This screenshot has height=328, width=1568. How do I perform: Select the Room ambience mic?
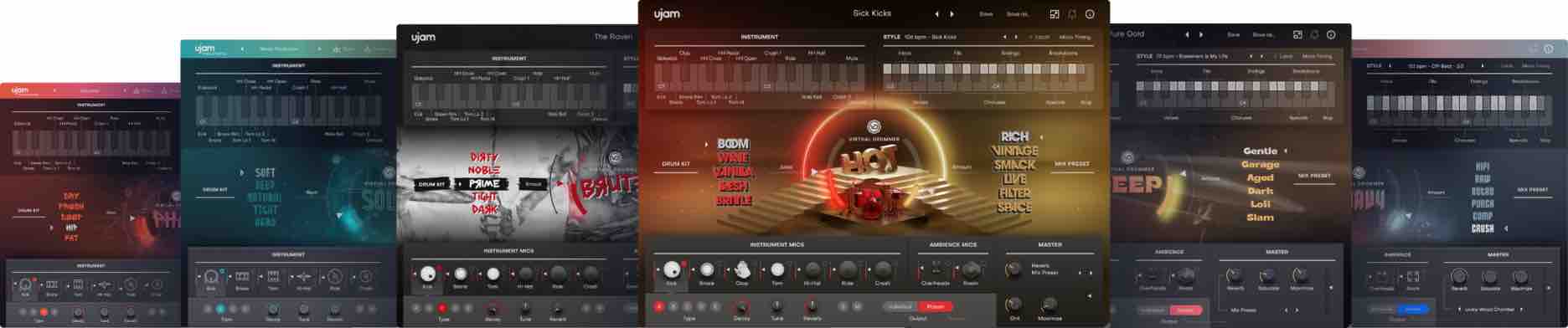click(971, 269)
